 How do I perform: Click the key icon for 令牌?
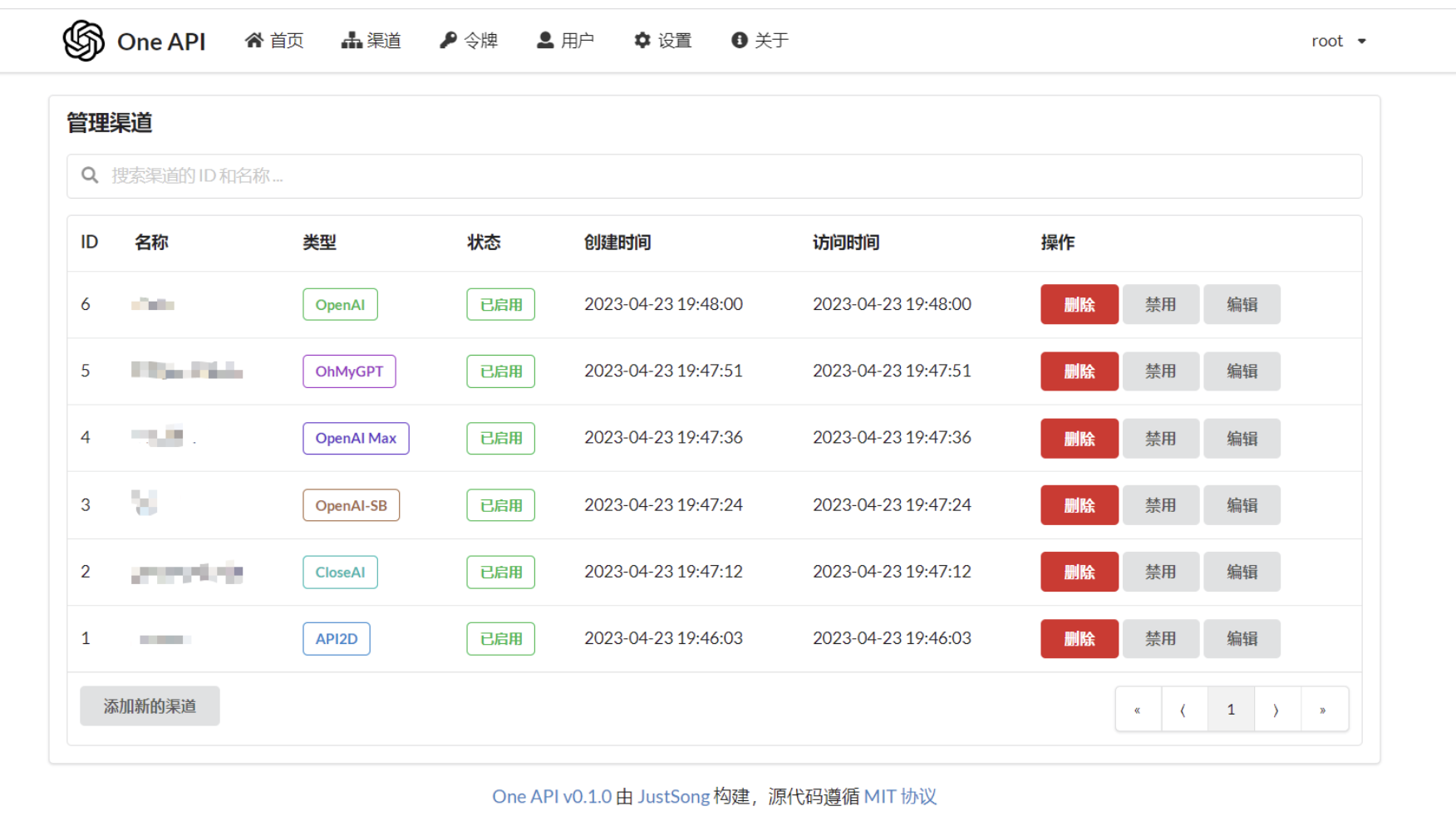coord(448,41)
